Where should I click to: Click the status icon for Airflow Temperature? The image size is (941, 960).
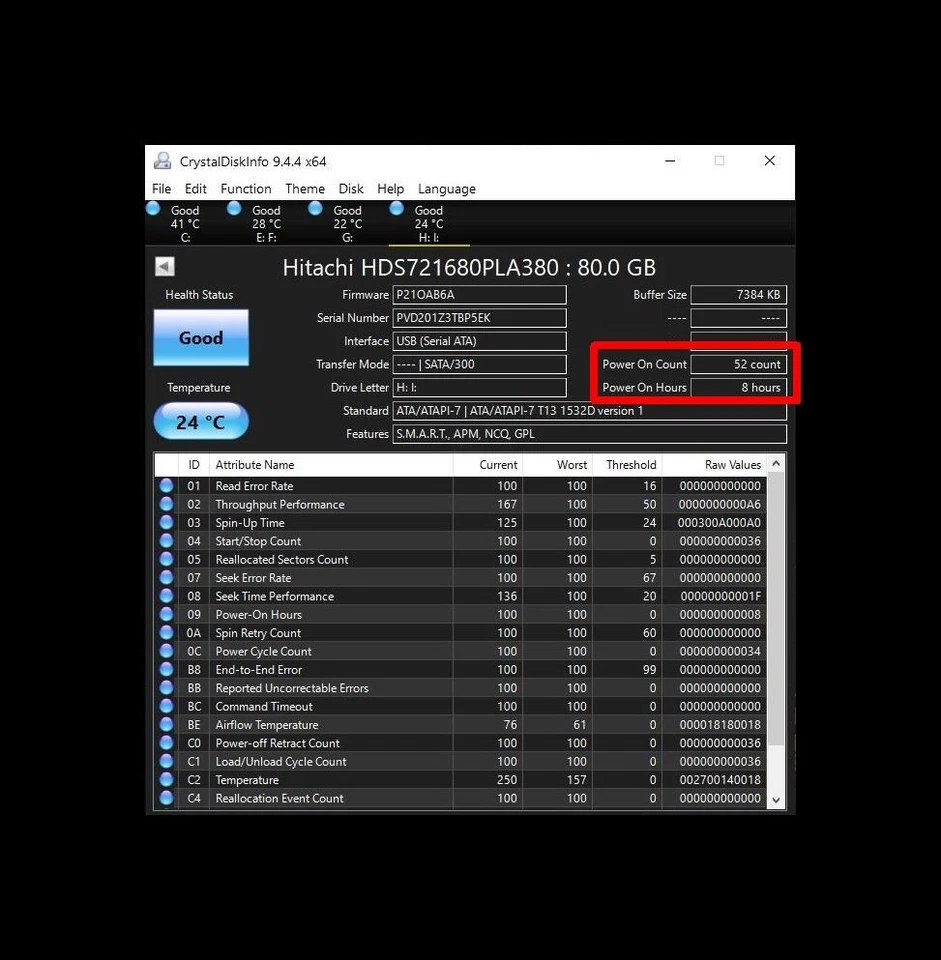click(x=166, y=724)
